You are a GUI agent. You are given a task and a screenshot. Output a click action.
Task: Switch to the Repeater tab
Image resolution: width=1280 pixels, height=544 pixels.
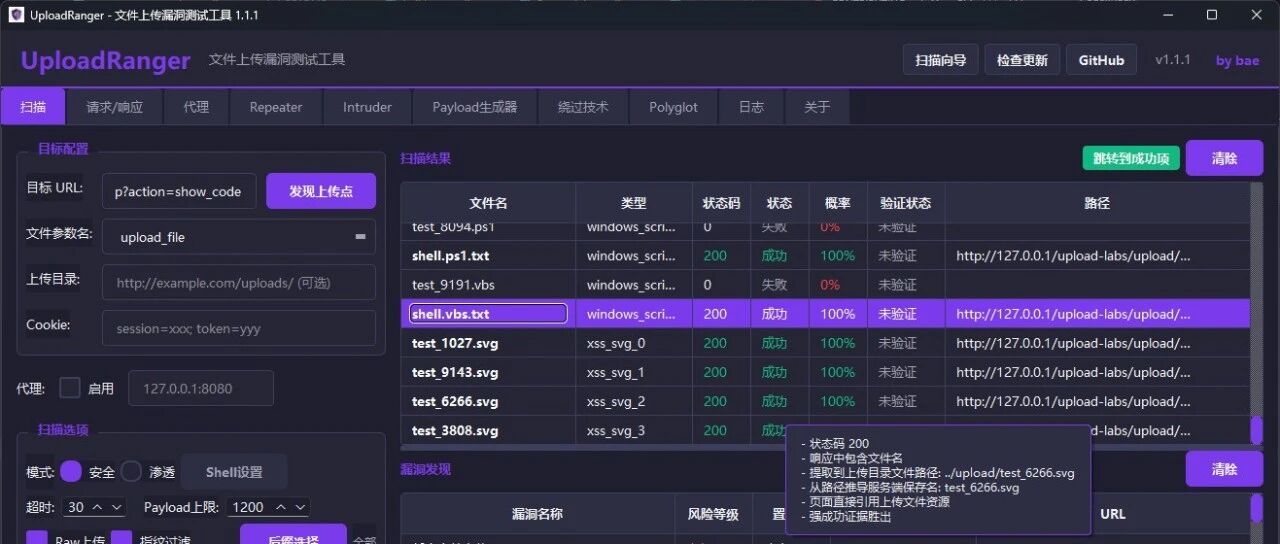(x=276, y=107)
